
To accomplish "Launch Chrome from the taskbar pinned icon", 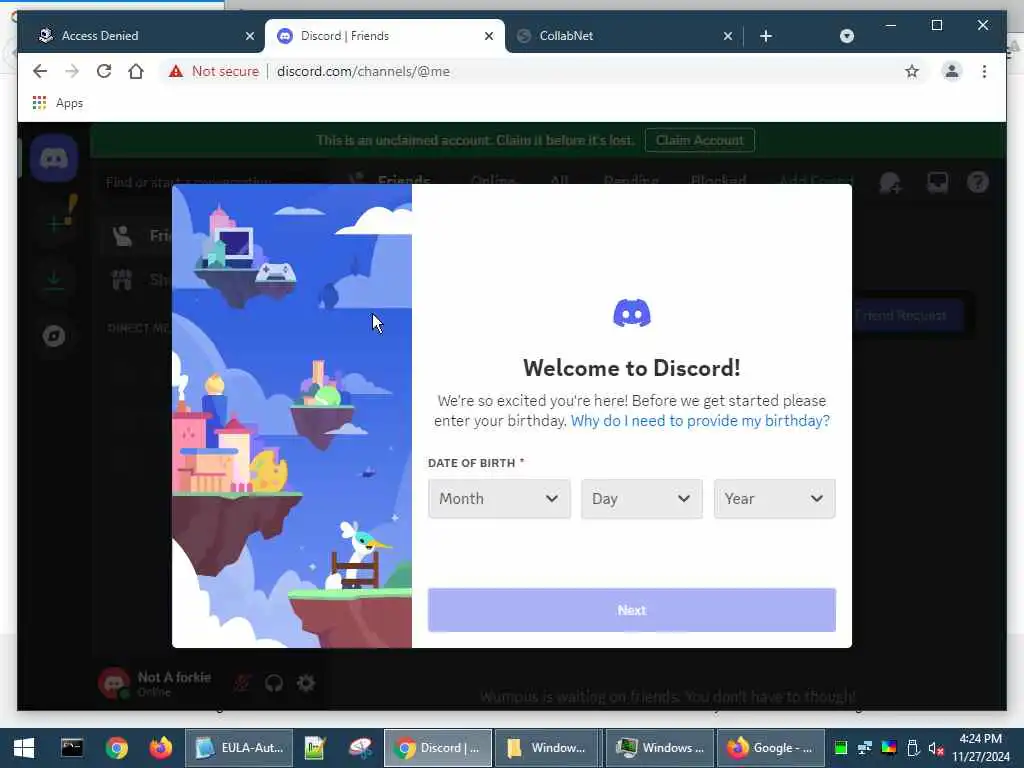I will 117,748.
